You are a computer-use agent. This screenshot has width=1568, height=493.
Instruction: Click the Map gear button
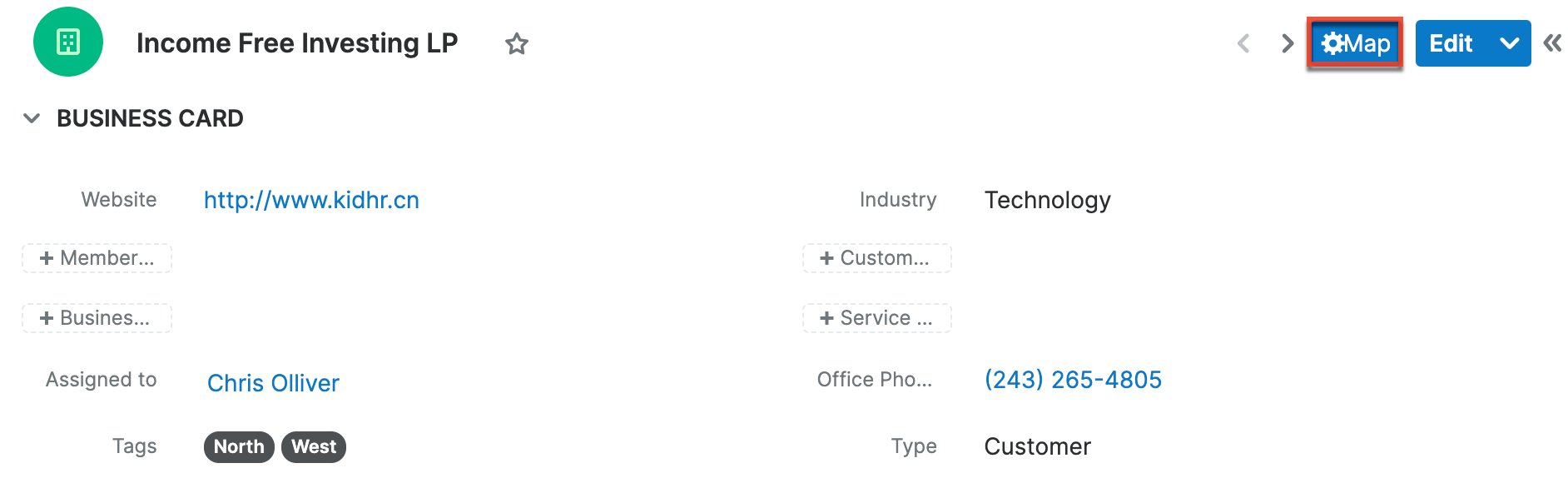click(1355, 43)
